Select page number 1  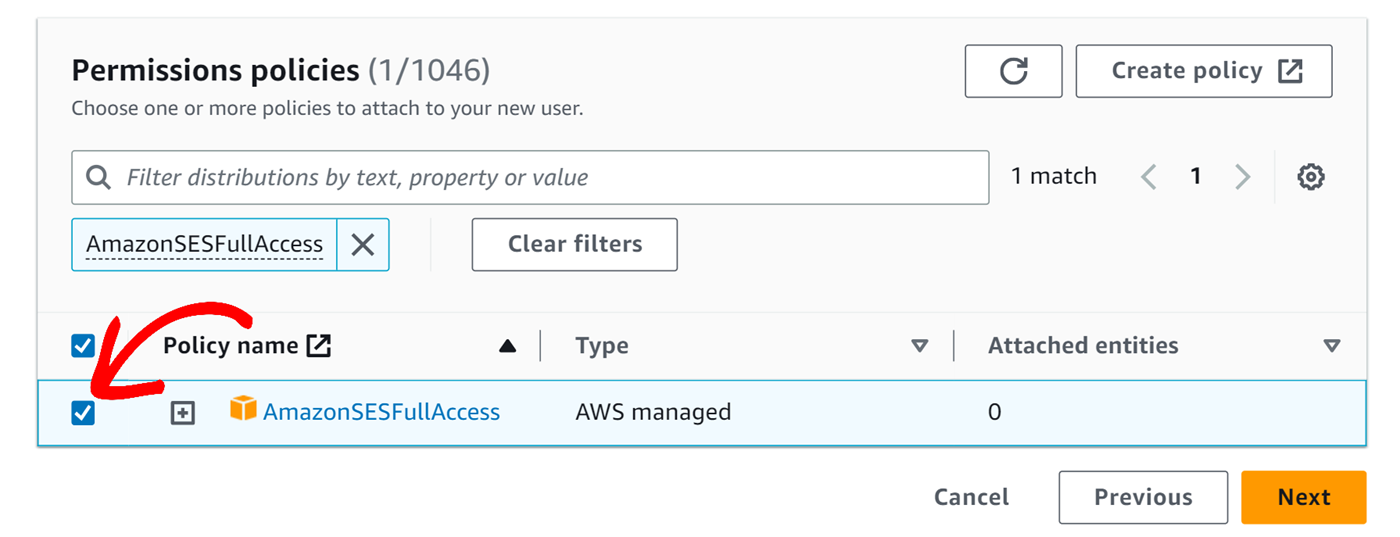[1195, 177]
